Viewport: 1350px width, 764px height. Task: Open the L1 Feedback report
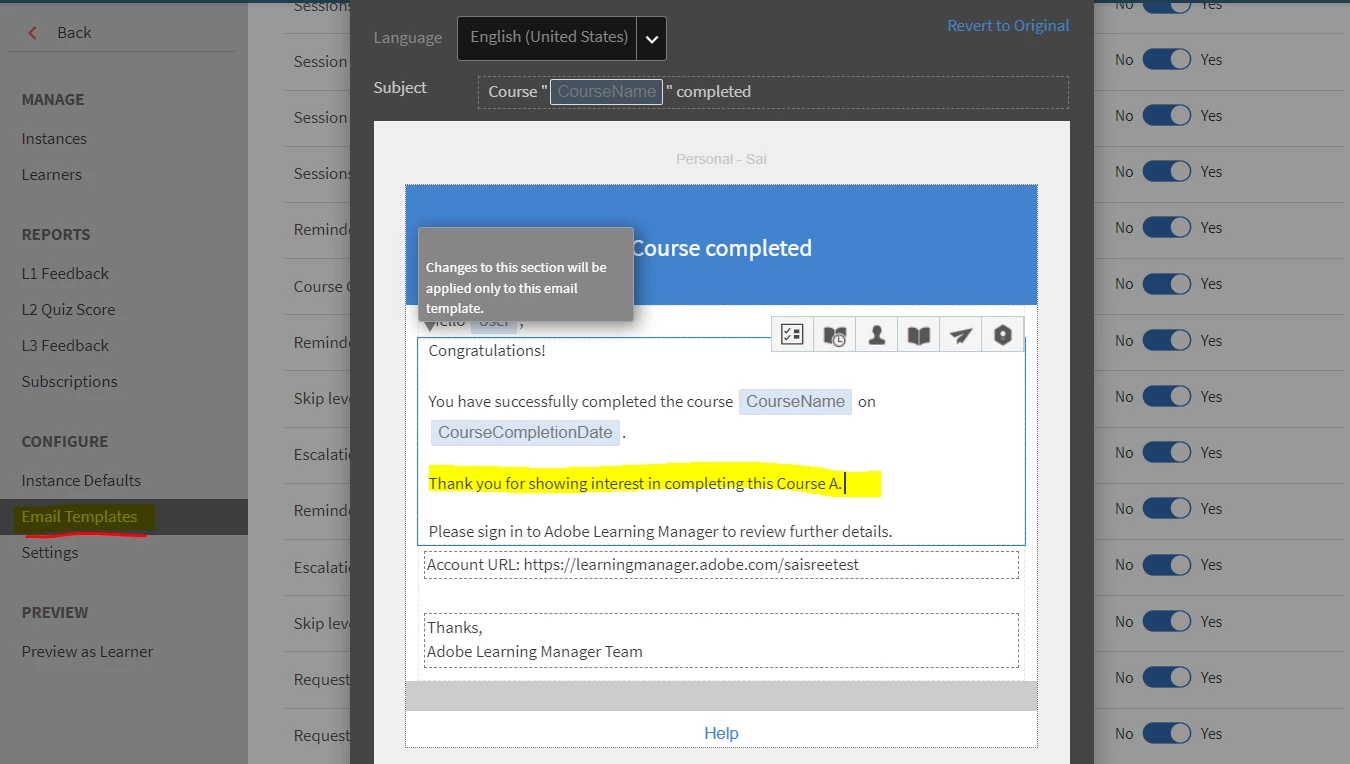click(x=65, y=274)
